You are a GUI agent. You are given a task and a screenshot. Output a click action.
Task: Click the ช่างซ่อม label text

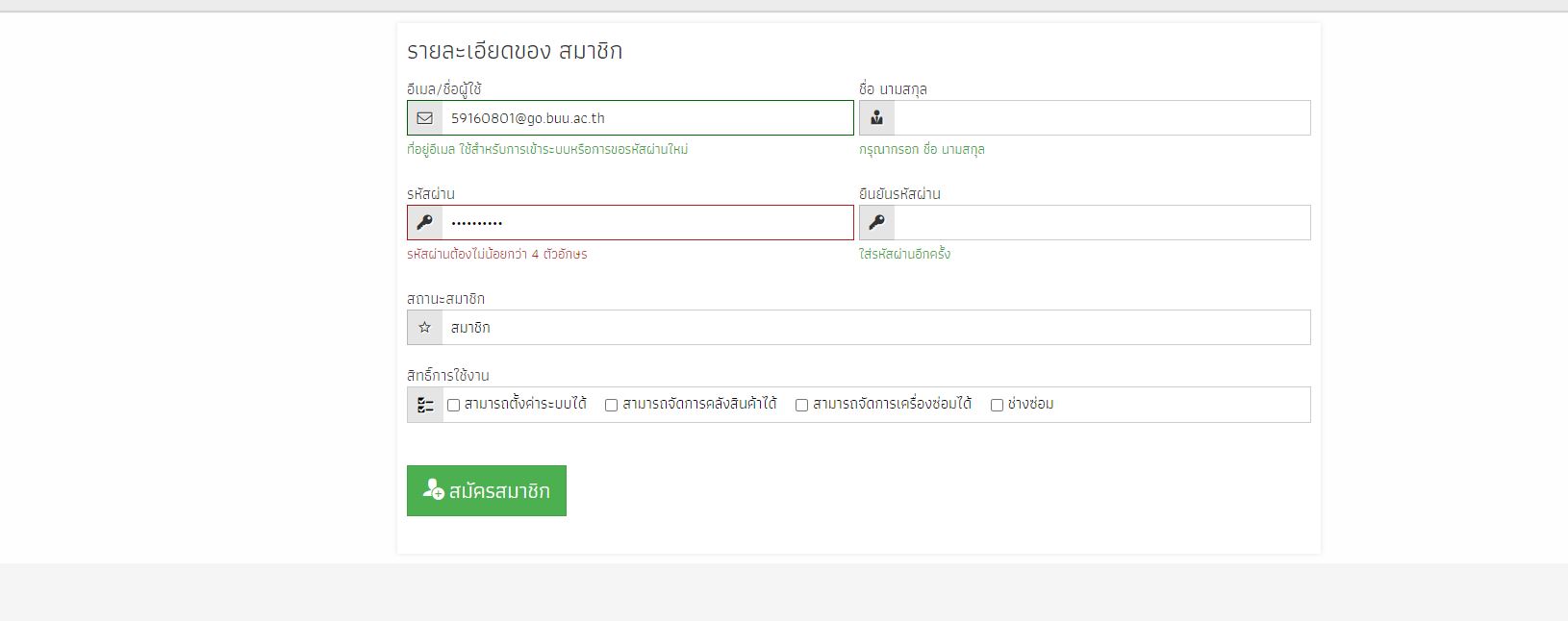pos(1030,405)
